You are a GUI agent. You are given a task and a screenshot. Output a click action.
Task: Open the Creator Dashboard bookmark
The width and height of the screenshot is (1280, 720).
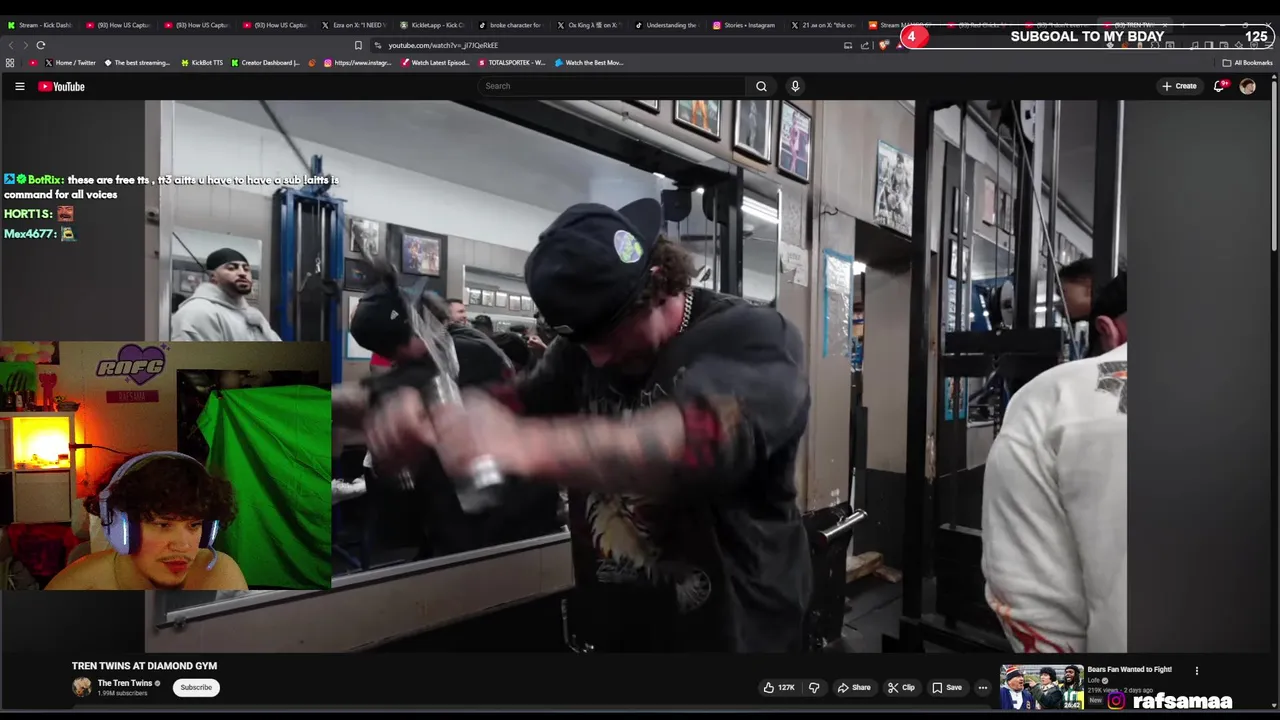tap(265, 63)
